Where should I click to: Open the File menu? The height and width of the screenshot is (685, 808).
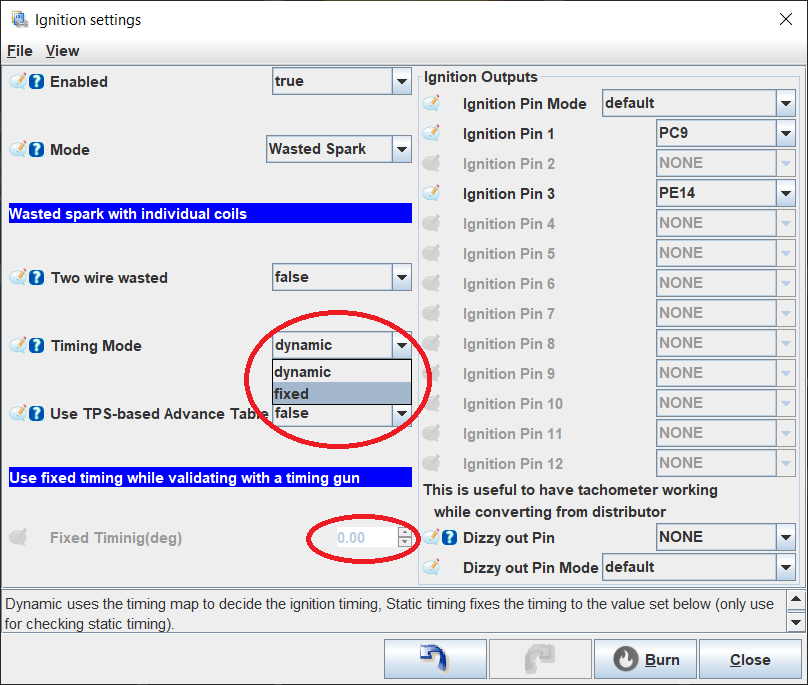pos(19,51)
